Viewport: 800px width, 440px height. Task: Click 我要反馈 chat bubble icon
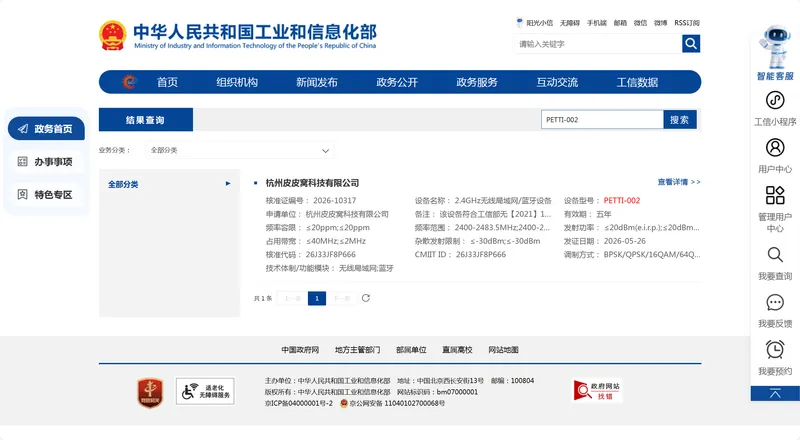[x=775, y=302]
